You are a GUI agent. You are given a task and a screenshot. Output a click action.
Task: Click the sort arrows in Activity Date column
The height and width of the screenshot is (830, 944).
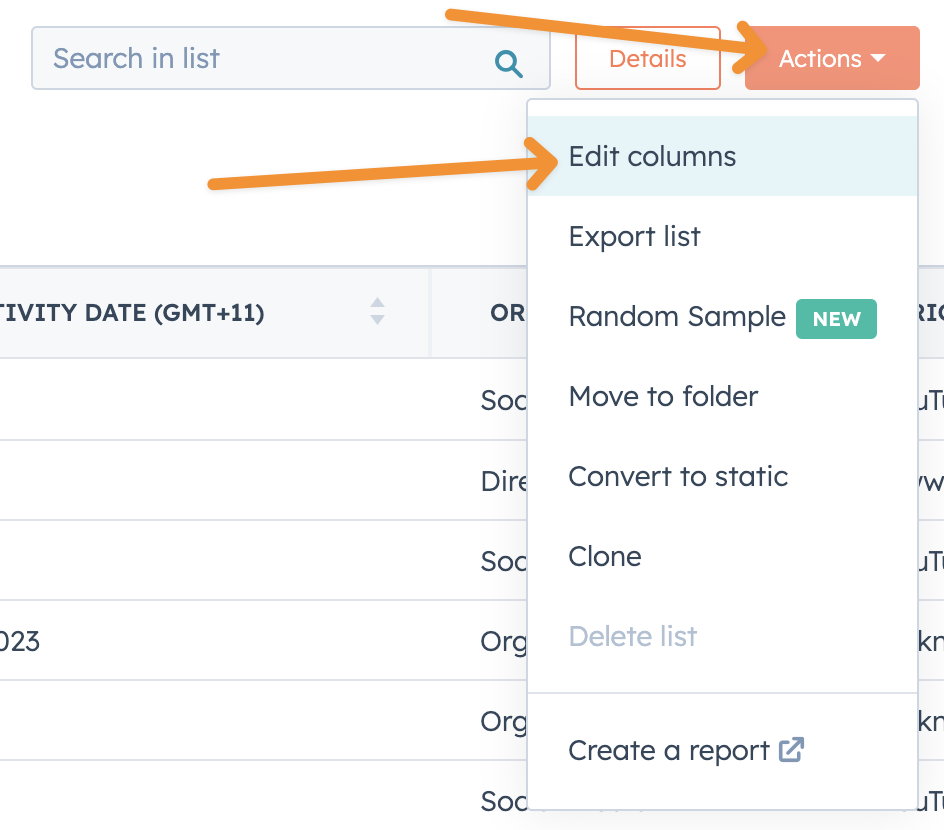(x=377, y=312)
